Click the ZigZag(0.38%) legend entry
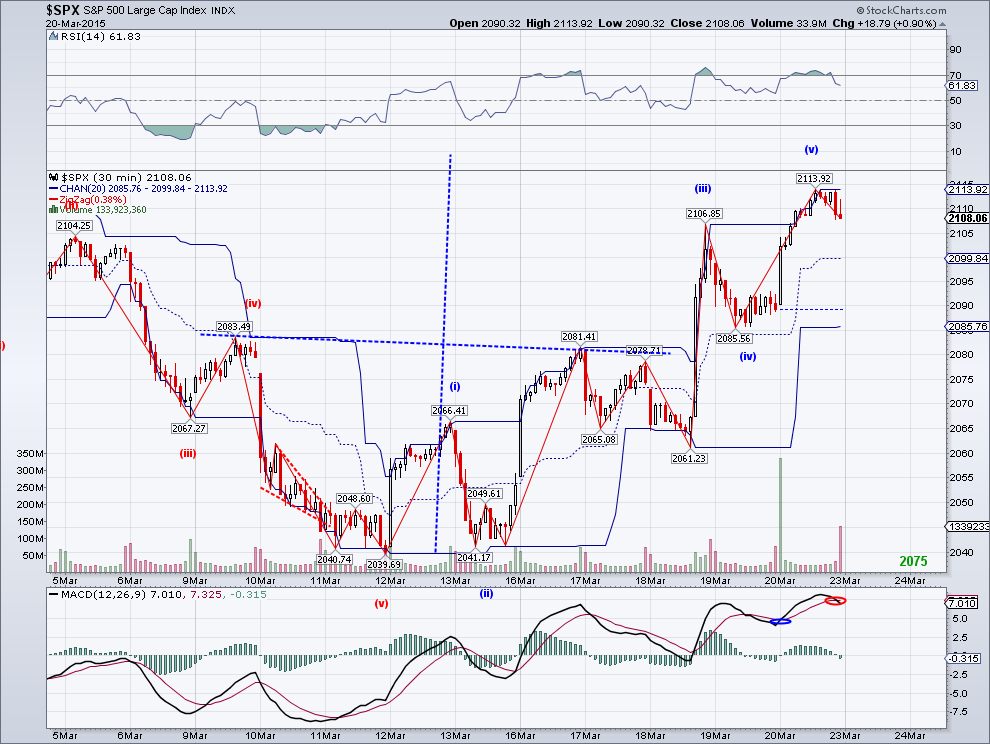990x744 pixels. click(87, 200)
